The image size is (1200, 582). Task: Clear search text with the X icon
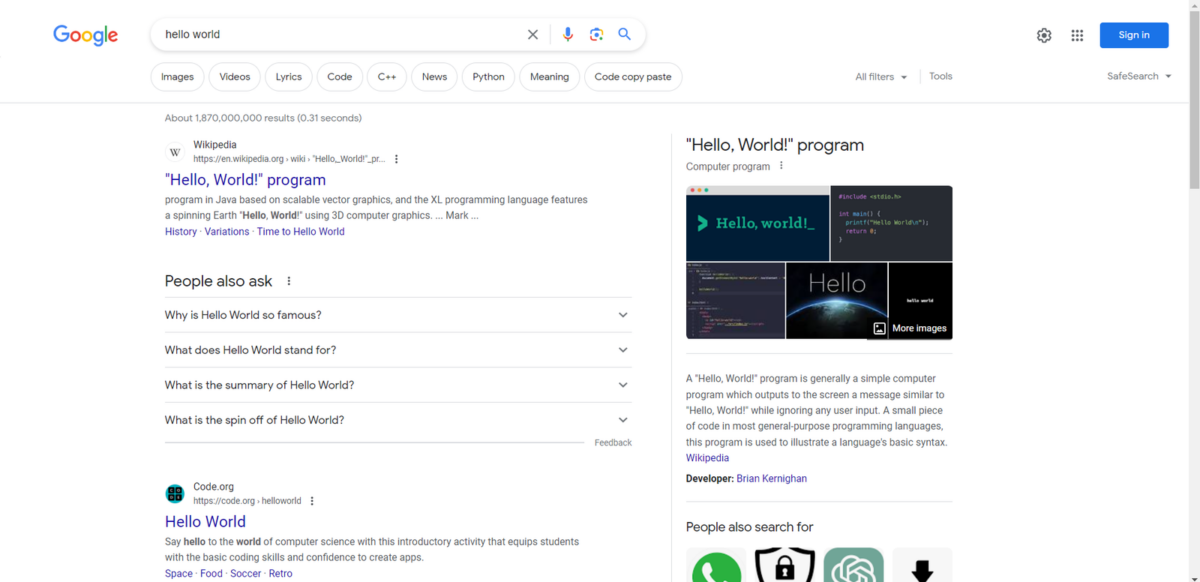point(533,35)
